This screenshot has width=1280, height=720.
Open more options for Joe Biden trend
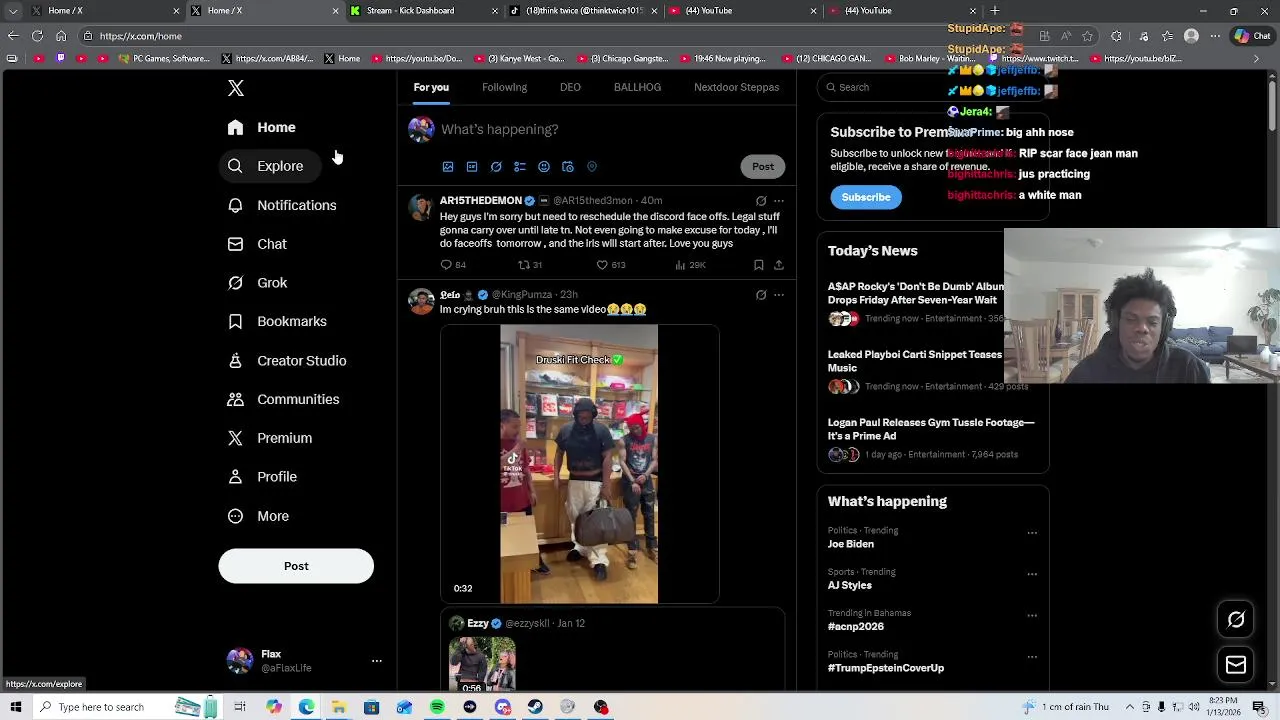click(x=1032, y=533)
